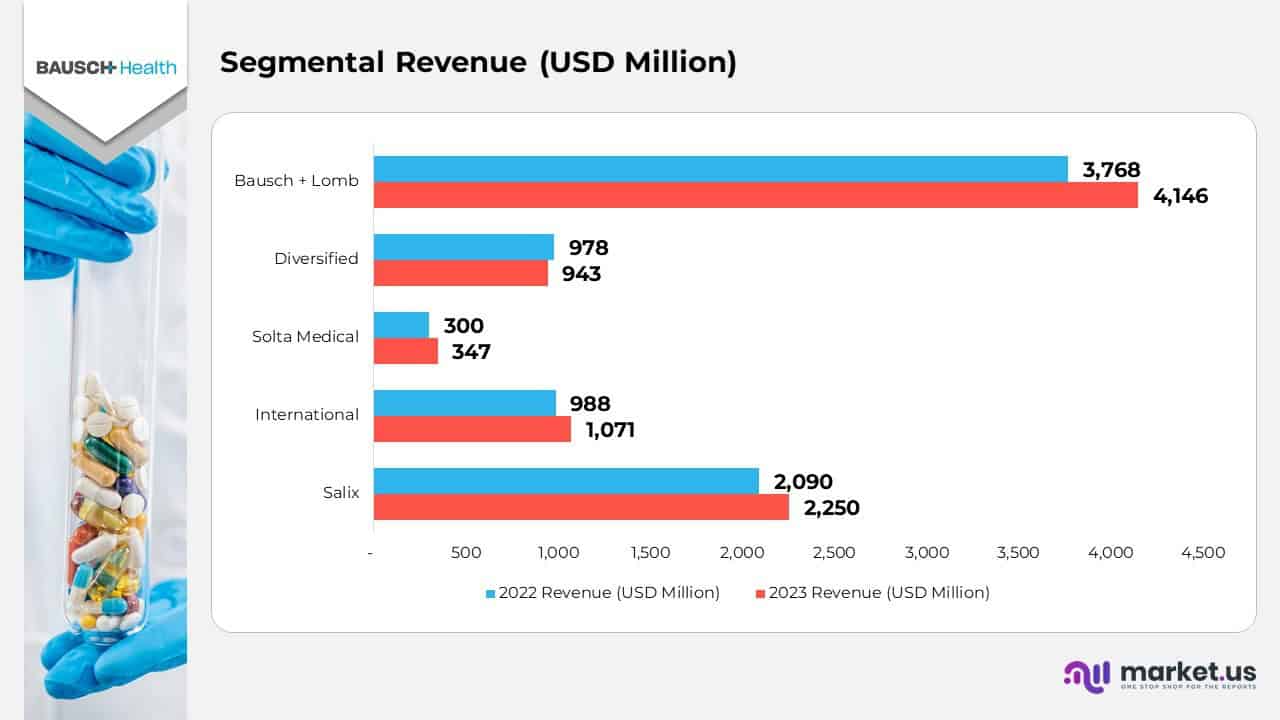Click the blue Solta Medical revenue bar
Screen dimensions: 1280x720
400,325
